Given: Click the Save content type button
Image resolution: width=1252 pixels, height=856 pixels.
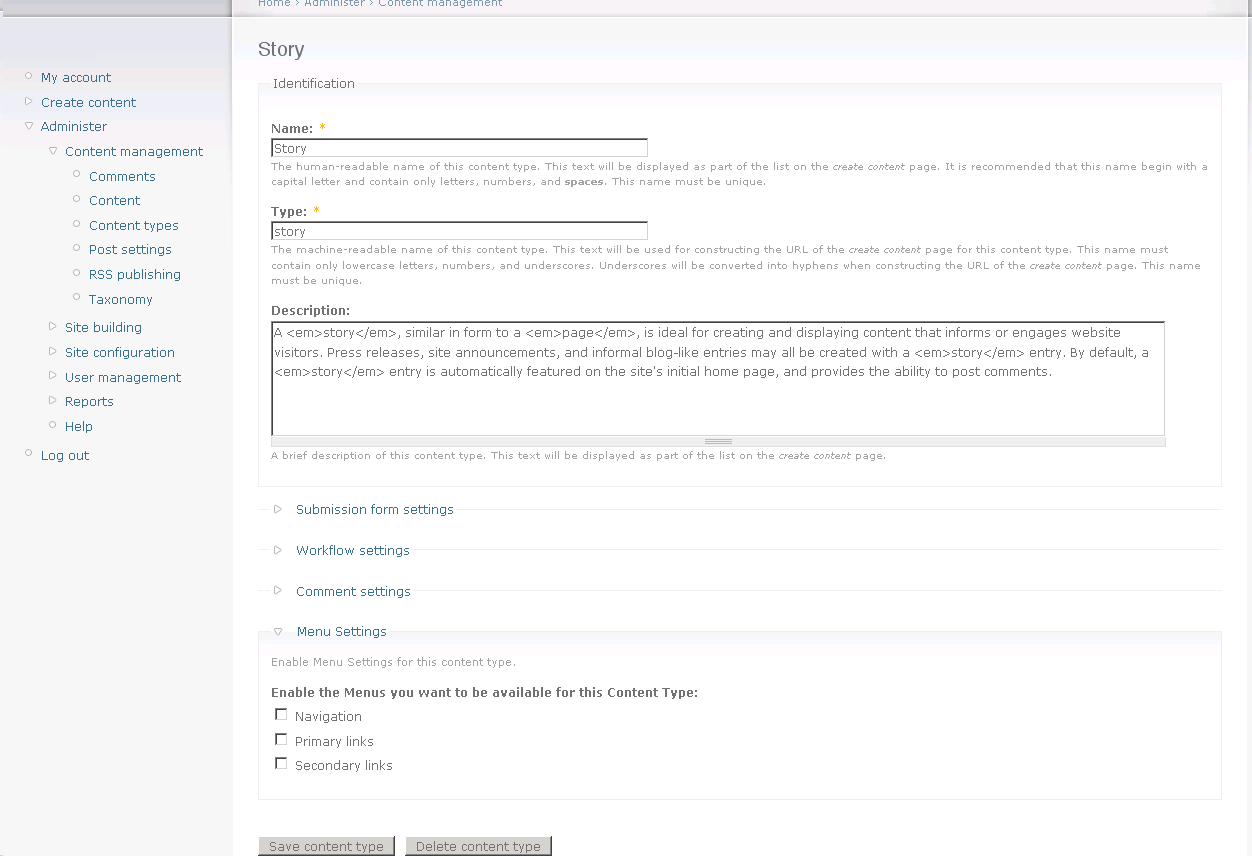Looking at the screenshot, I should tap(326, 846).
